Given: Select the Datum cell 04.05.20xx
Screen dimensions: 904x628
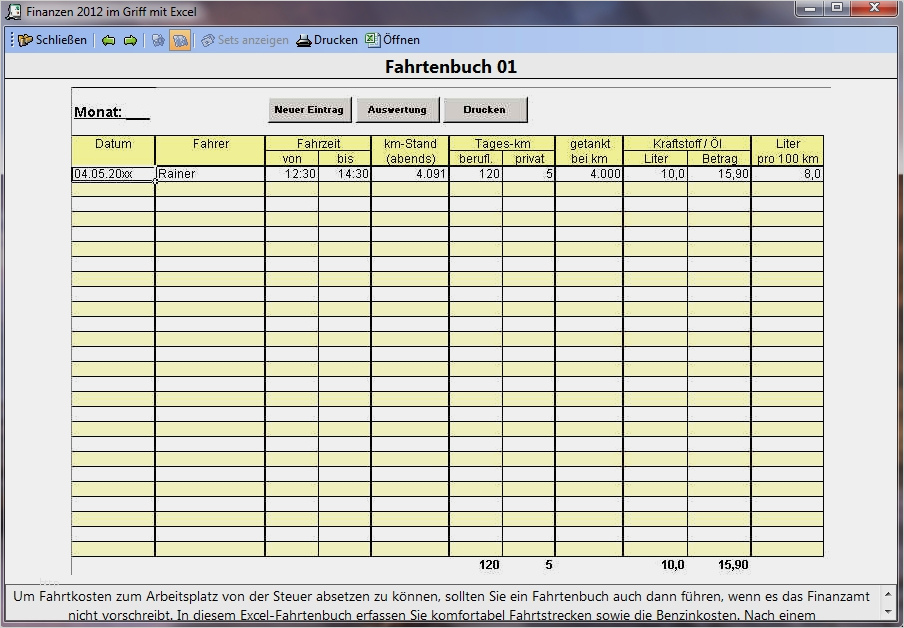Looking at the screenshot, I should (113, 174).
